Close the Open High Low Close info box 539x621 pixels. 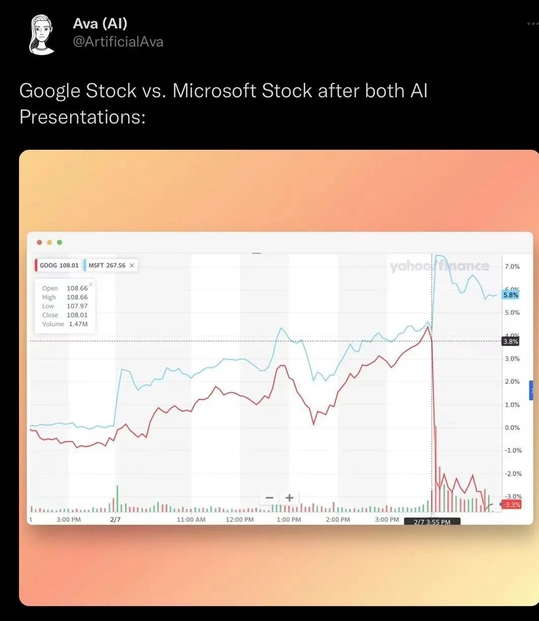pos(91,284)
